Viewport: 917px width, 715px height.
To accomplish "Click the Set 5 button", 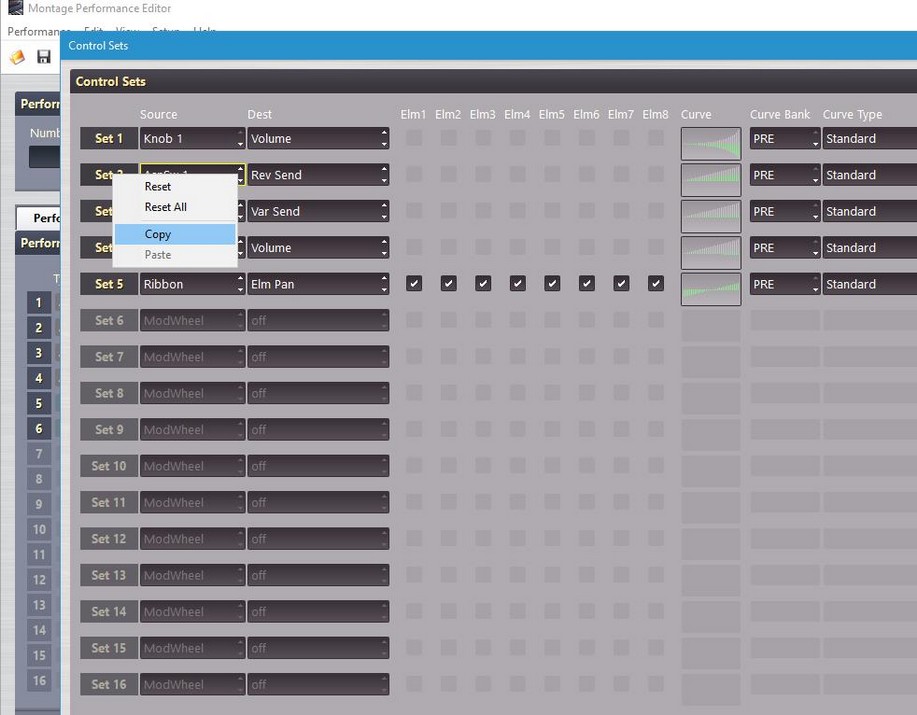I will point(109,284).
